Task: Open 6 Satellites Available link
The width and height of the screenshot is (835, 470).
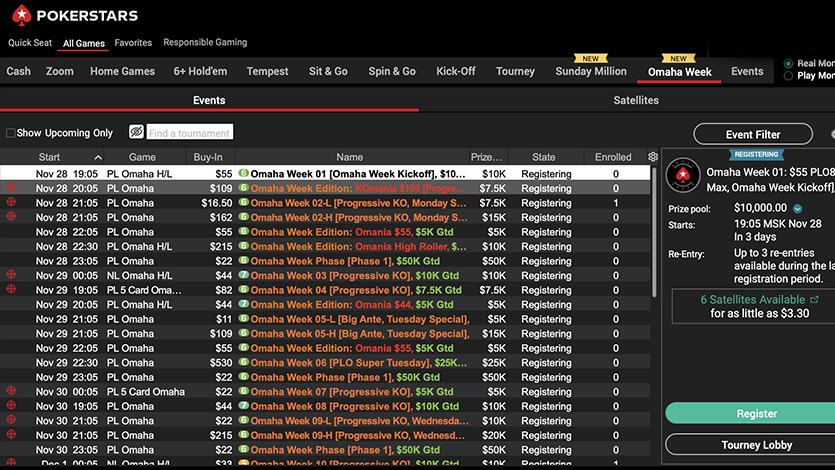Action: [752, 300]
